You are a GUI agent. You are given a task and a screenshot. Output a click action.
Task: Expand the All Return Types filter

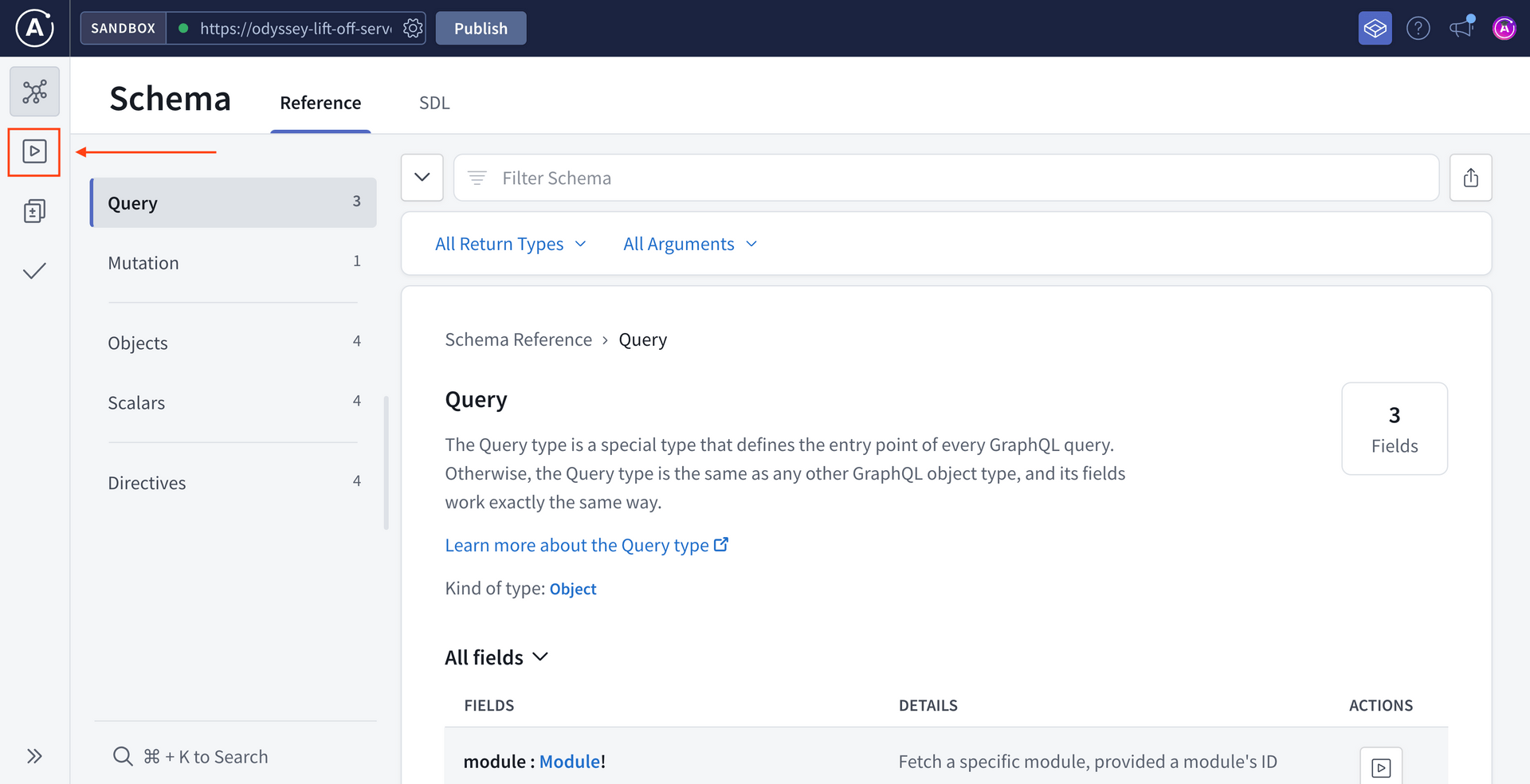click(511, 243)
